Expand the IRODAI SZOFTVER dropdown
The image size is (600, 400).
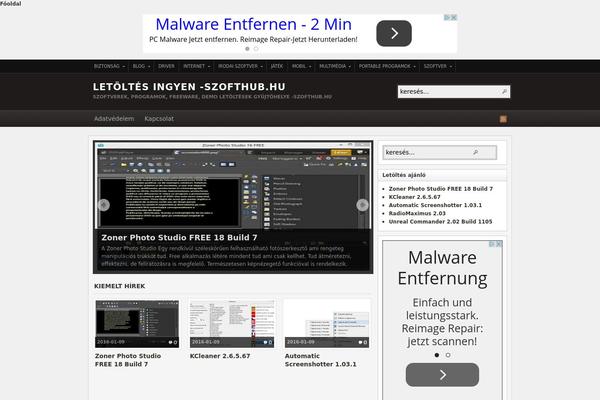[240, 66]
